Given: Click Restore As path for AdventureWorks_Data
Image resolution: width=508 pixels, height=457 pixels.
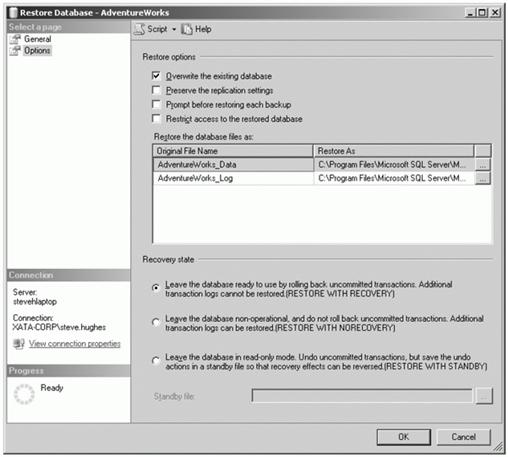Looking at the screenshot, I should [x=394, y=165].
